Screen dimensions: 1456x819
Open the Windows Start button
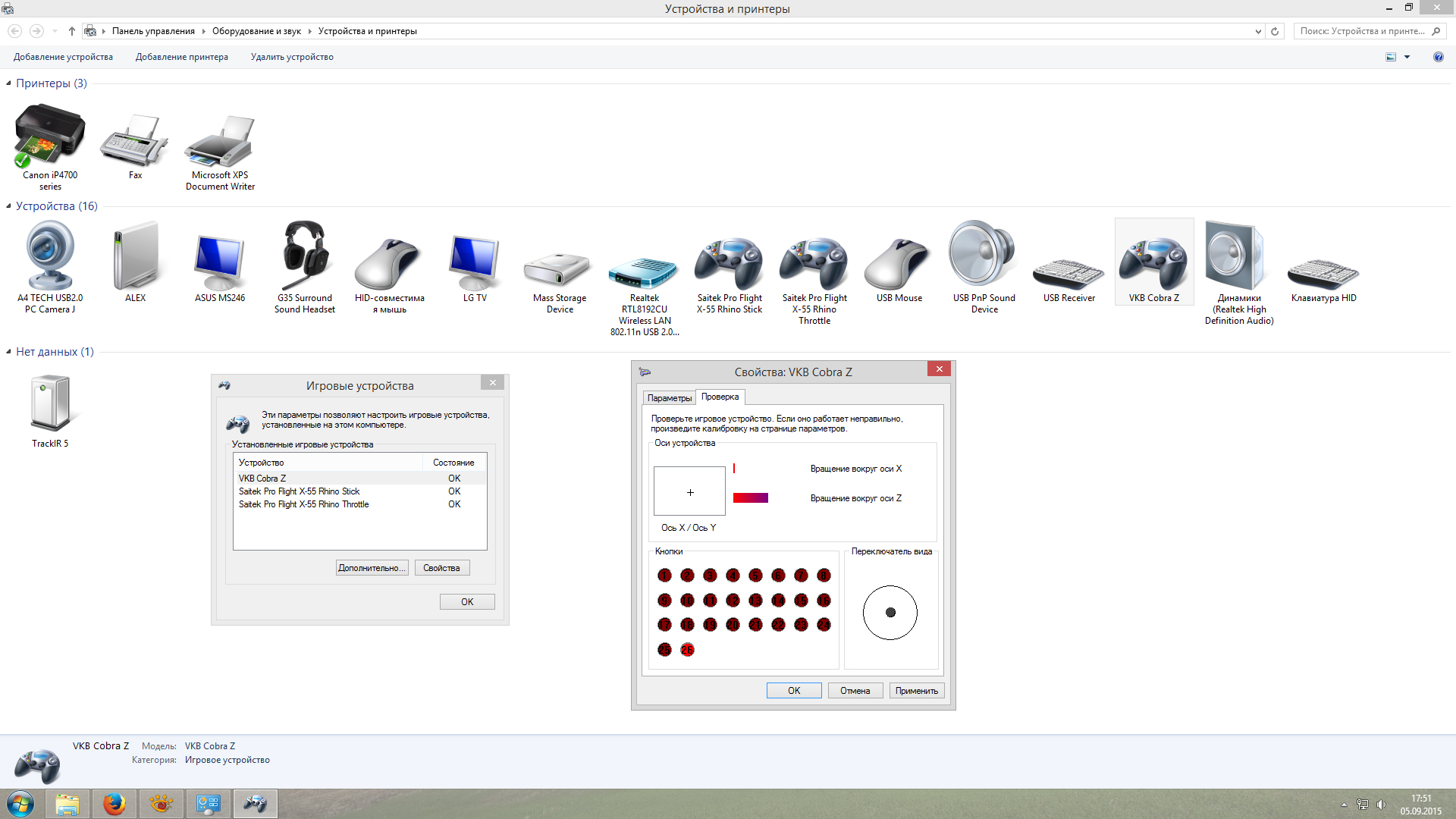[20, 803]
